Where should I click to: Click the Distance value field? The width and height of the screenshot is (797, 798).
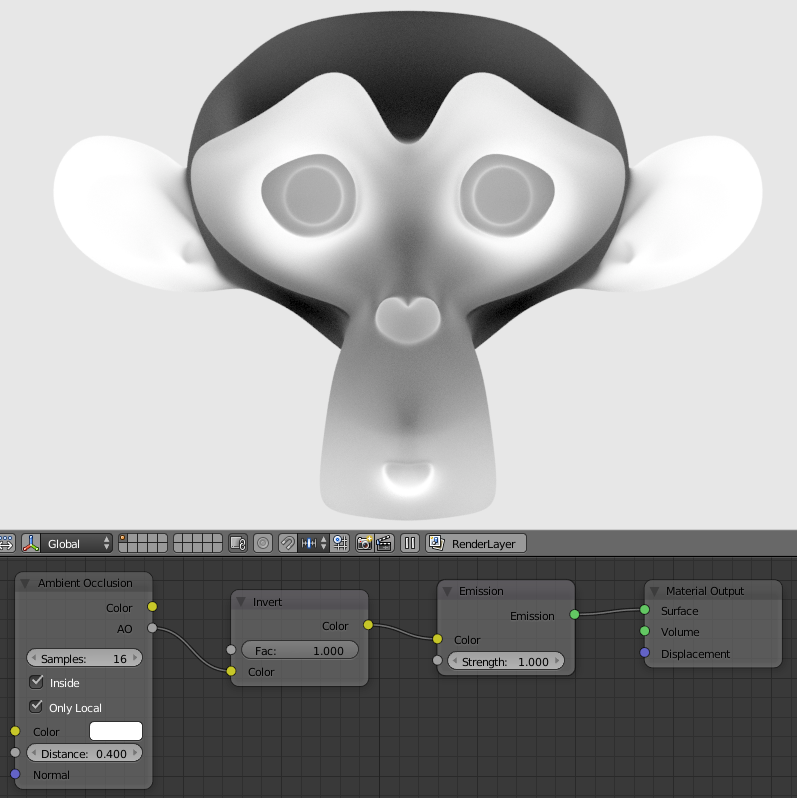(84, 753)
